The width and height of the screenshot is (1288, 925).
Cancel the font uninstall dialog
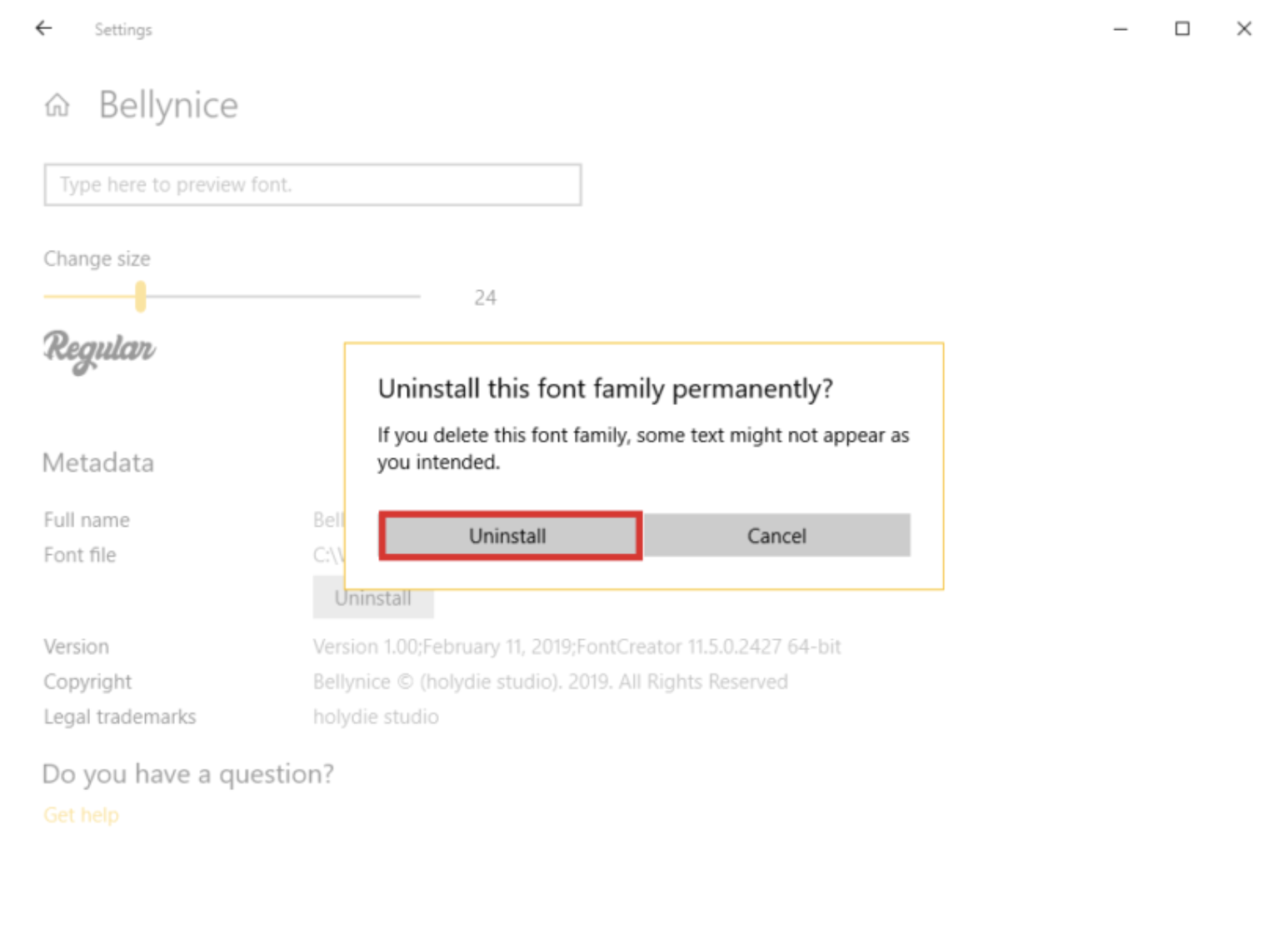[776, 535]
